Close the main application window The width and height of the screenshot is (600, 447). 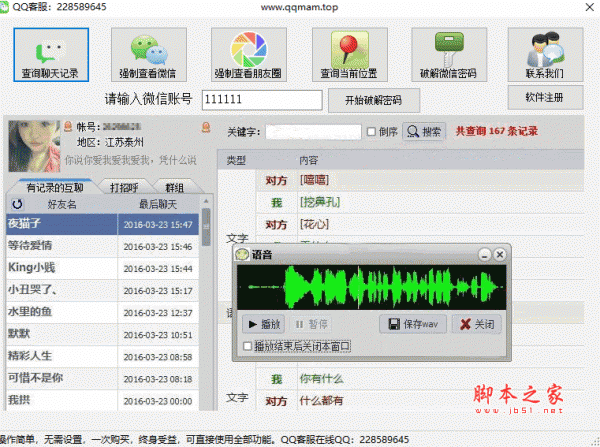590,7
